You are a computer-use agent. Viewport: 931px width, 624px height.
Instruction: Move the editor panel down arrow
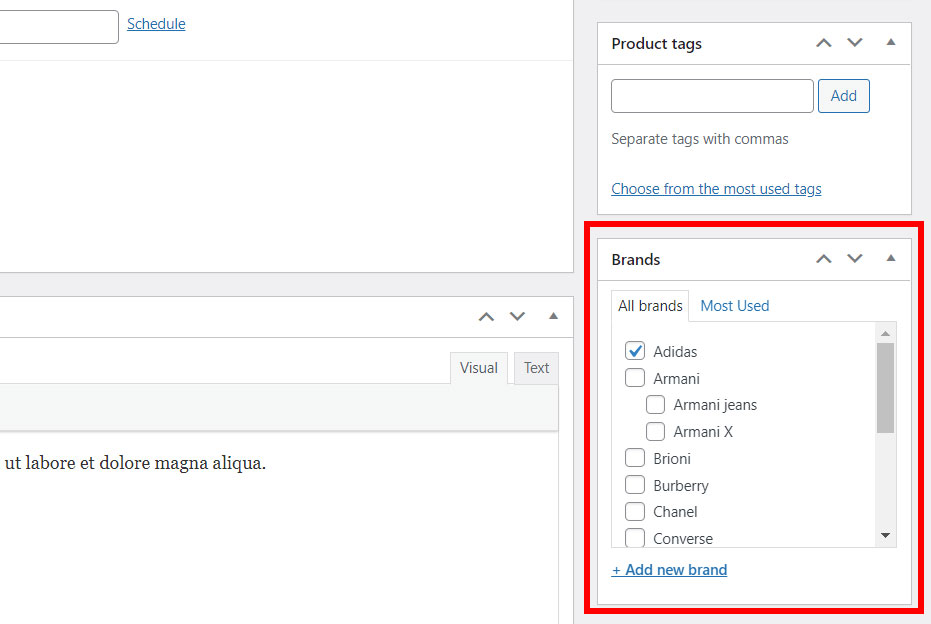coord(517,316)
